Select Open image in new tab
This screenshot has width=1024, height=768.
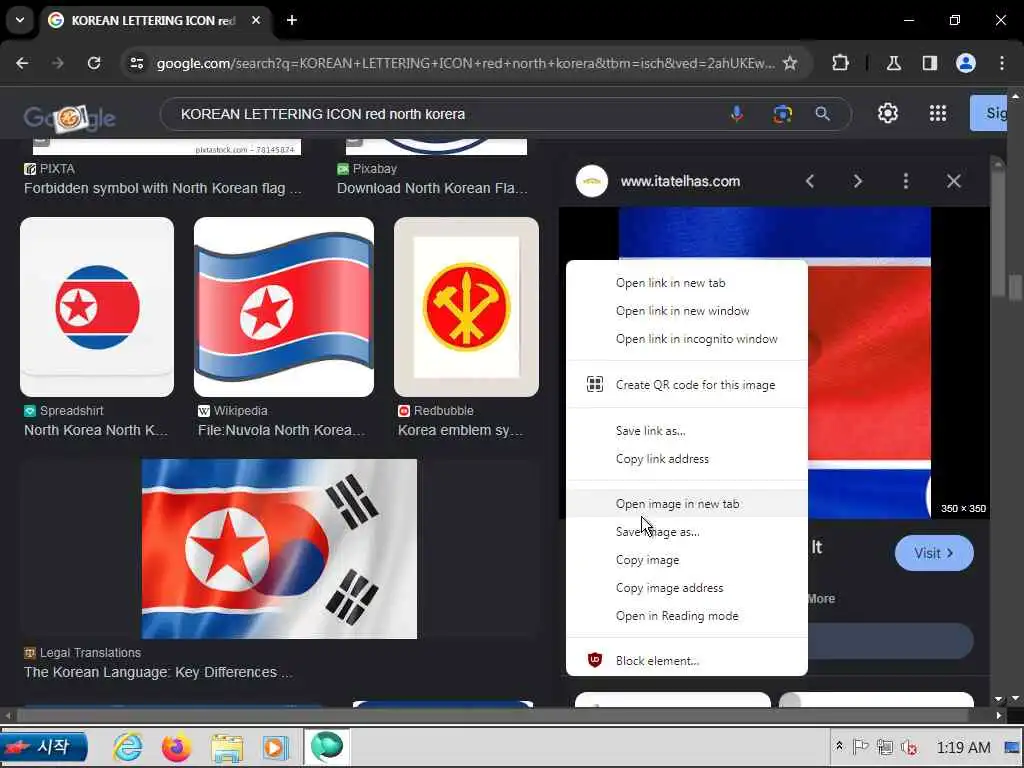coord(687,504)
